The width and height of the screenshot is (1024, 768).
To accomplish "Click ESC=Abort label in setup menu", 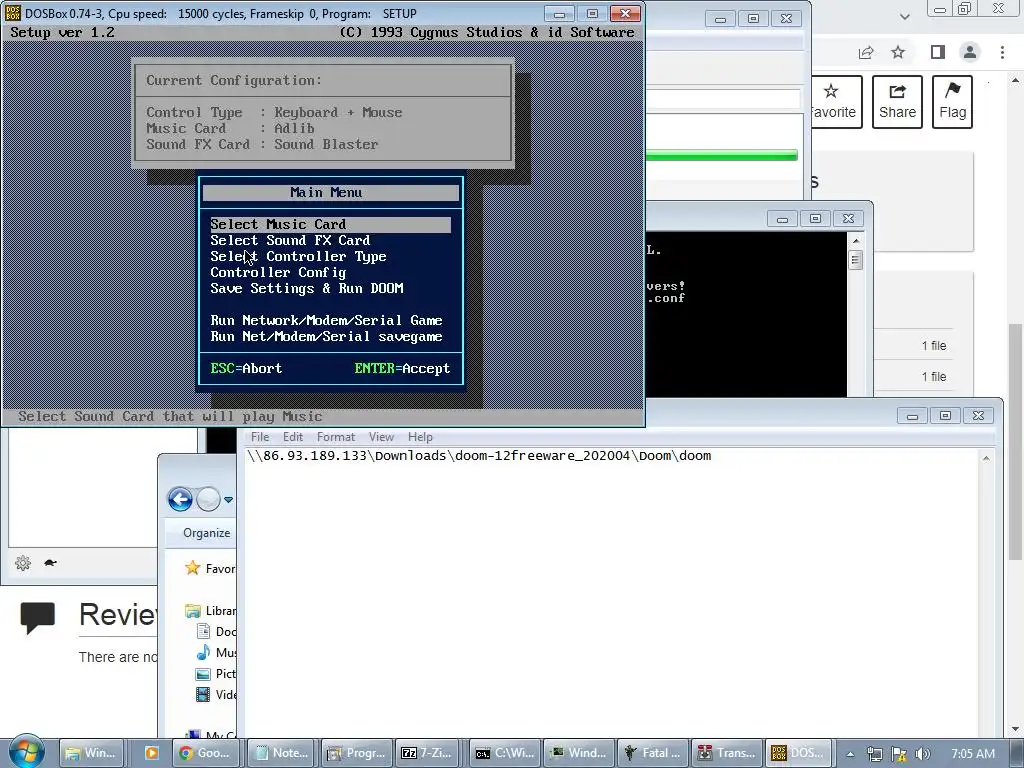I will [246, 368].
